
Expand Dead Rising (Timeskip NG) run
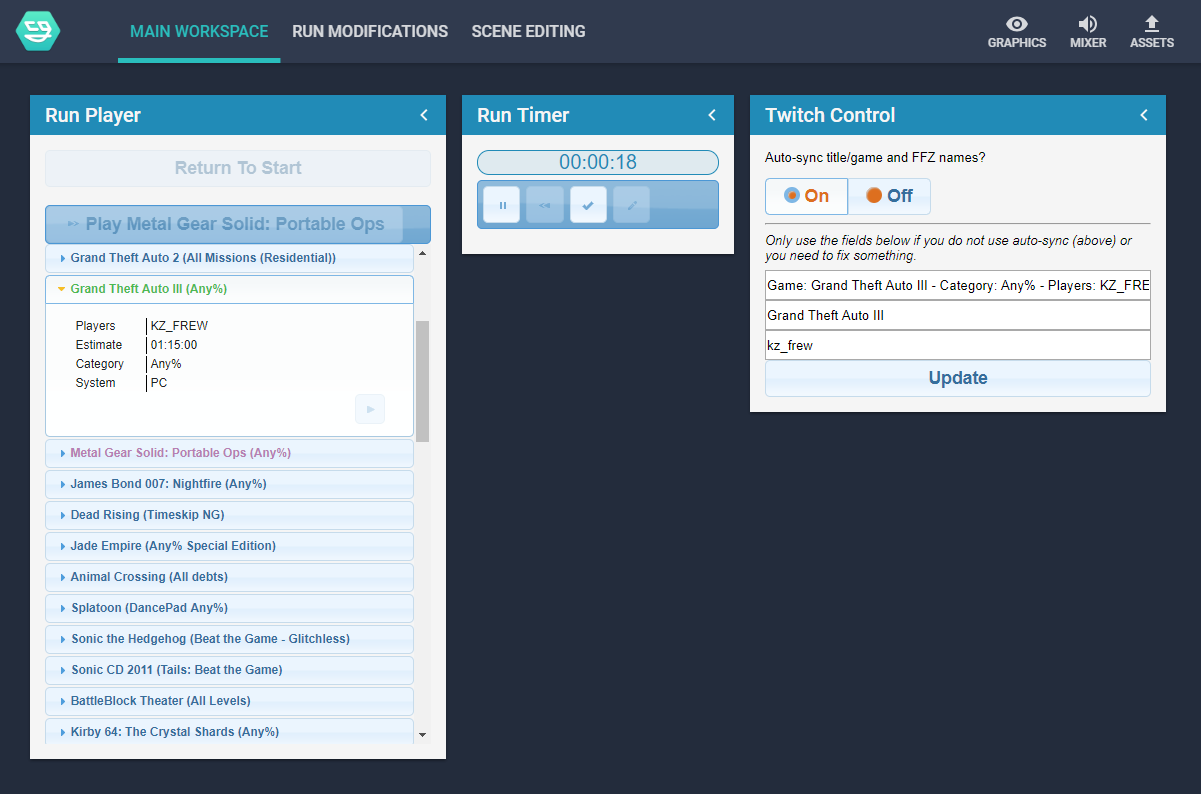click(229, 515)
